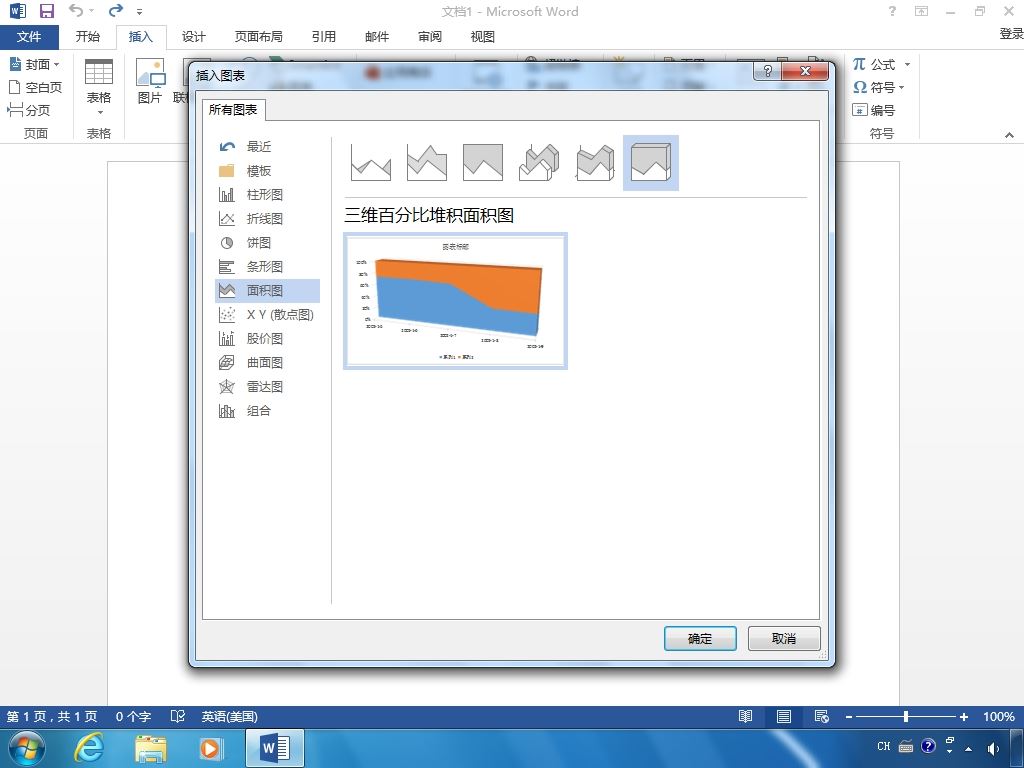Zoom out with the minus button
Viewport: 1024px width, 768px height.
coord(848,716)
